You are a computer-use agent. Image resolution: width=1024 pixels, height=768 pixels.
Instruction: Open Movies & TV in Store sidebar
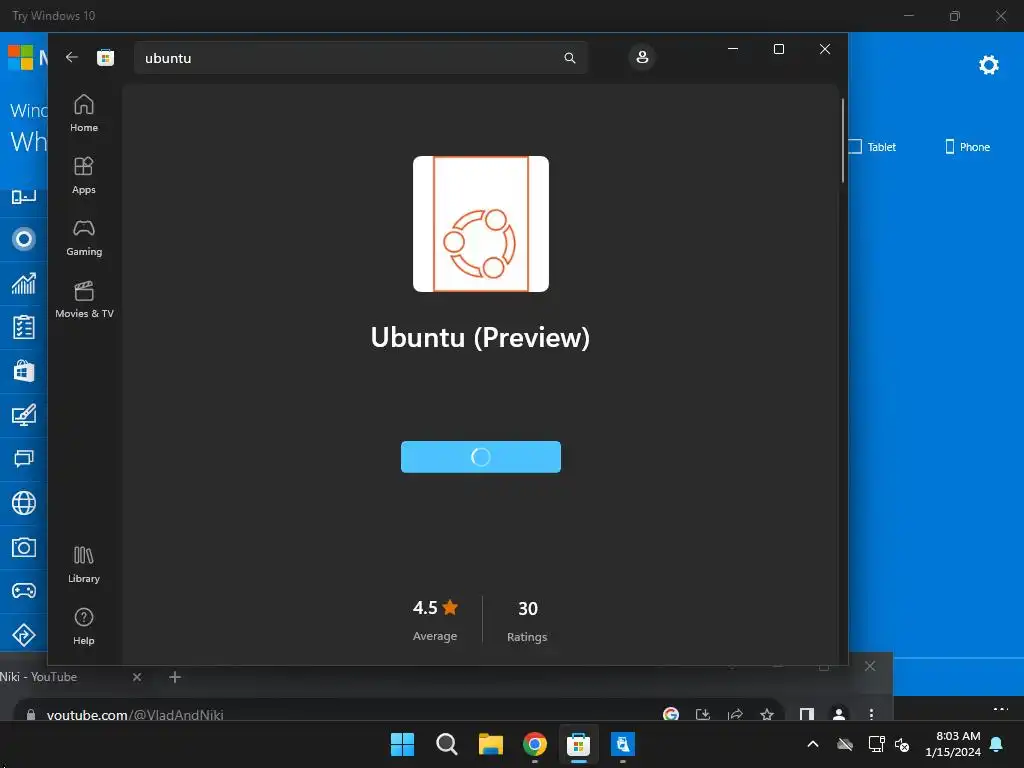[84, 299]
